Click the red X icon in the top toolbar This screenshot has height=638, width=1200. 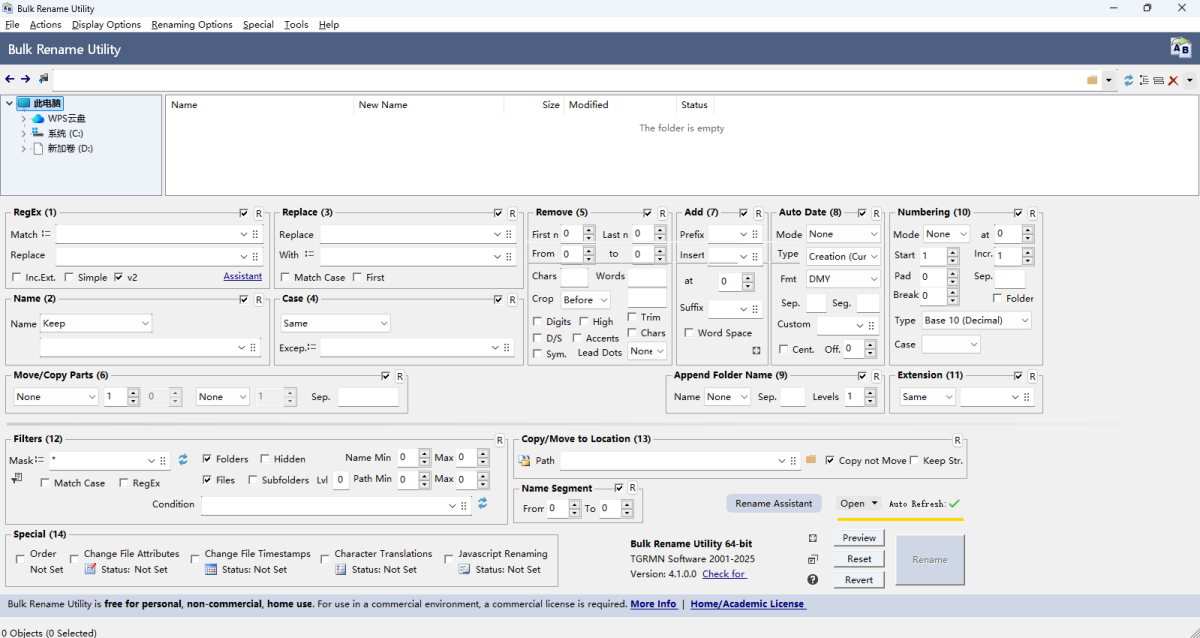click(1173, 80)
